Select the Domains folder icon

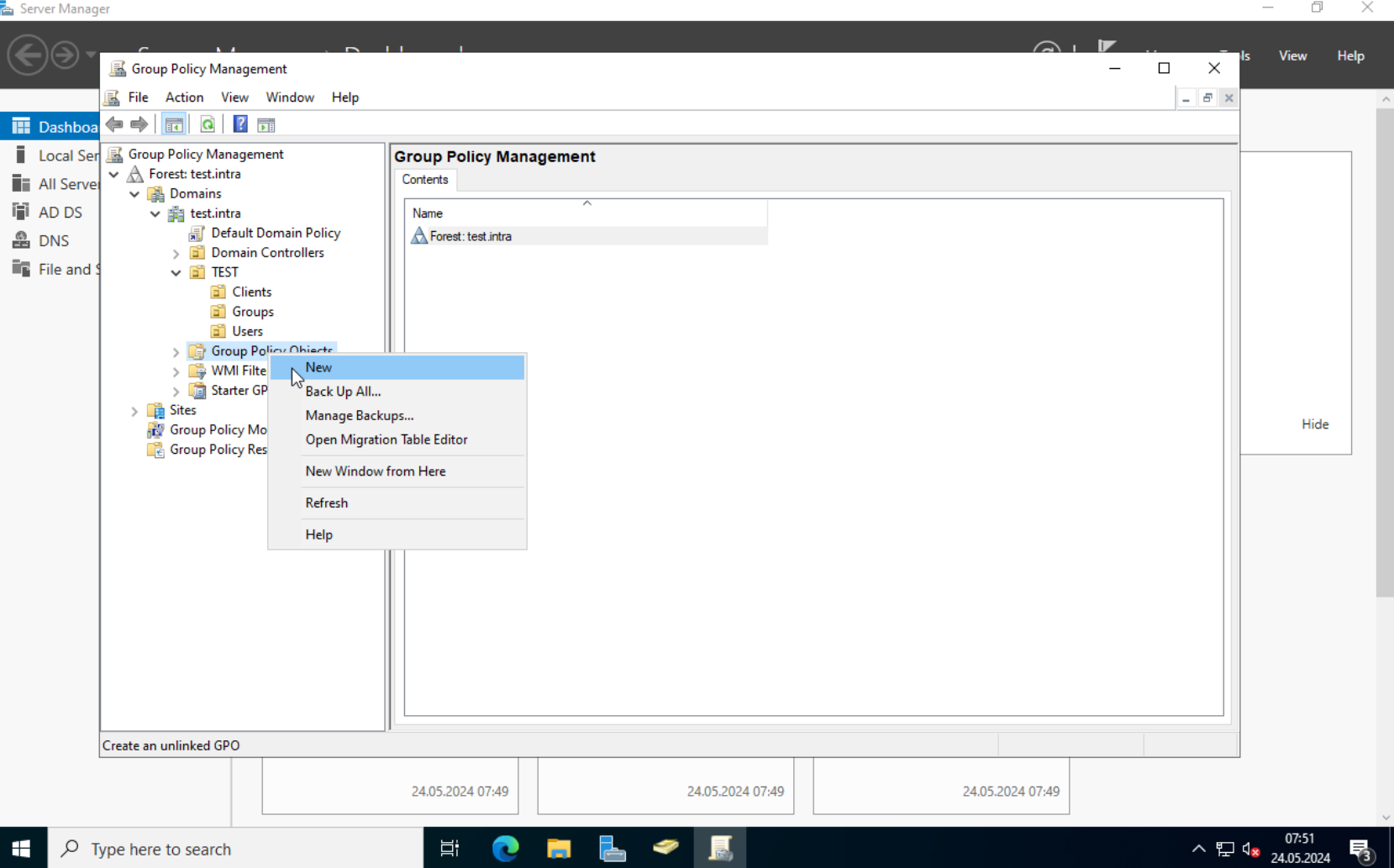156,193
